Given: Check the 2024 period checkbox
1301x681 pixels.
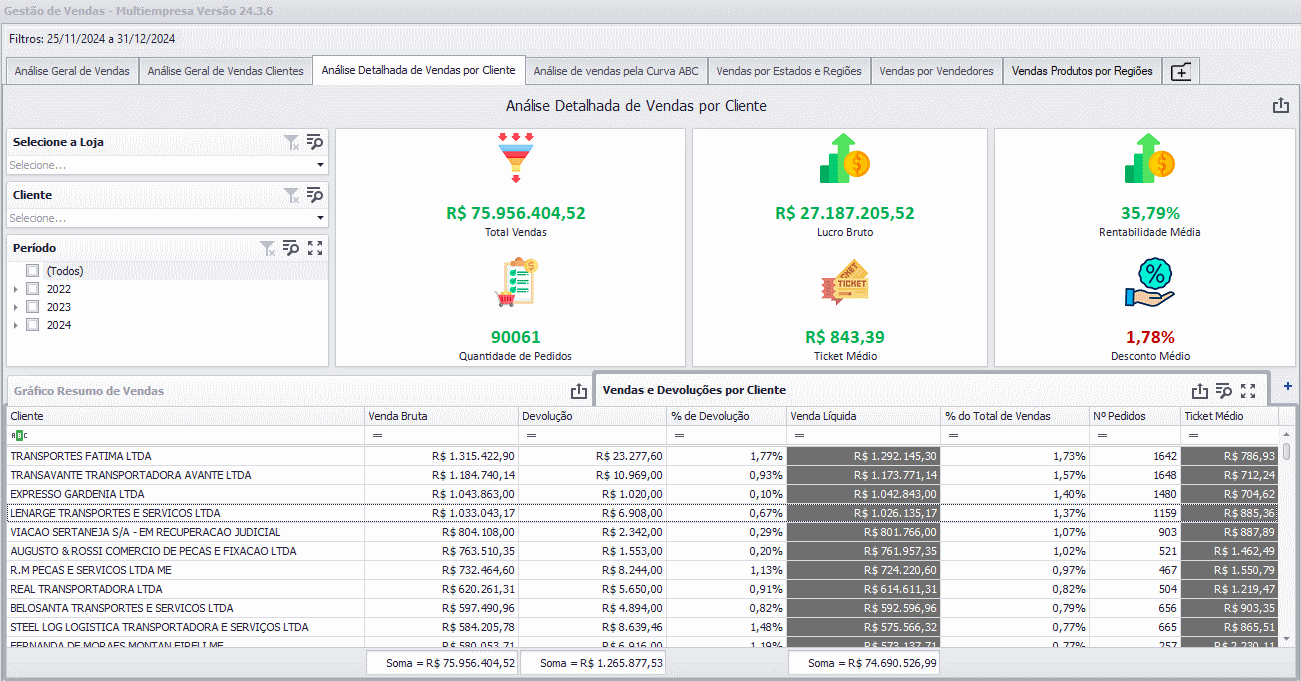Looking at the screenshot, I should click(x=33, y=325).
